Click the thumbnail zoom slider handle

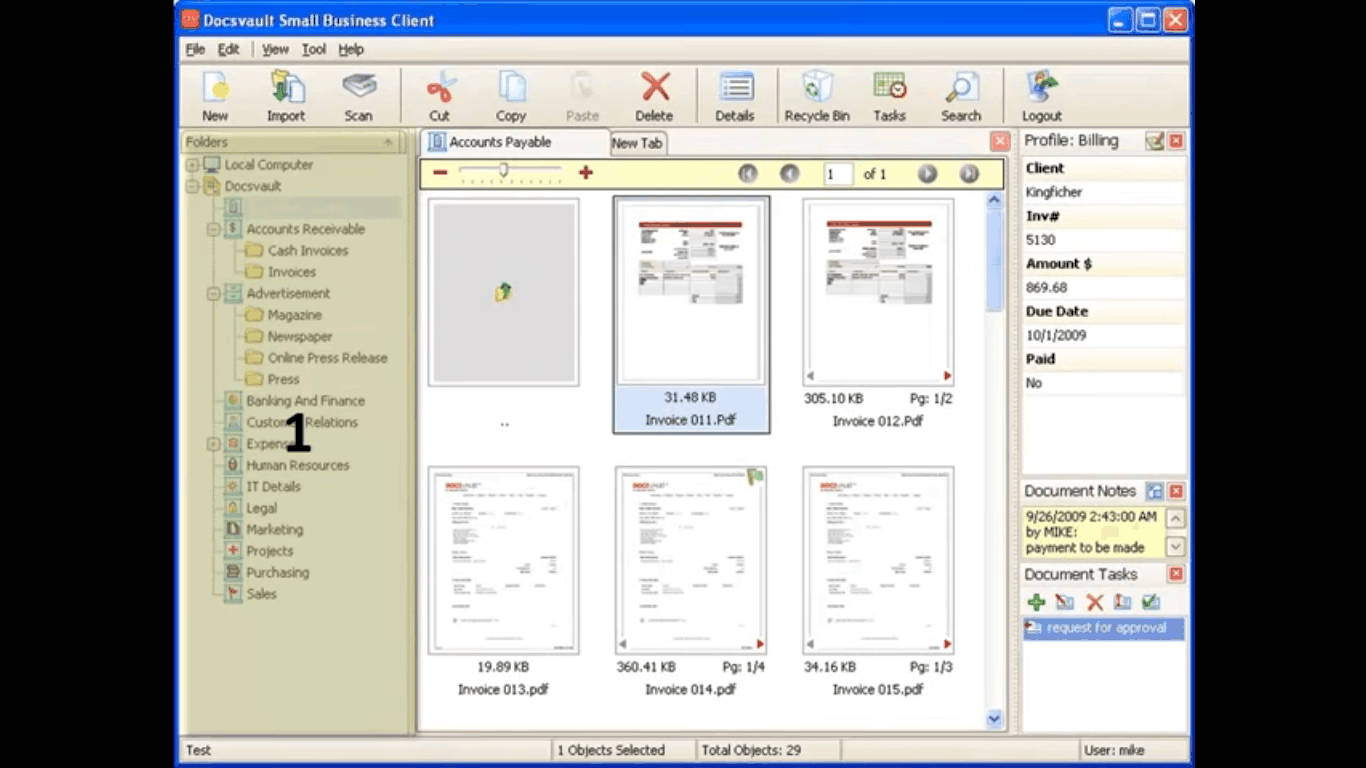503,171
